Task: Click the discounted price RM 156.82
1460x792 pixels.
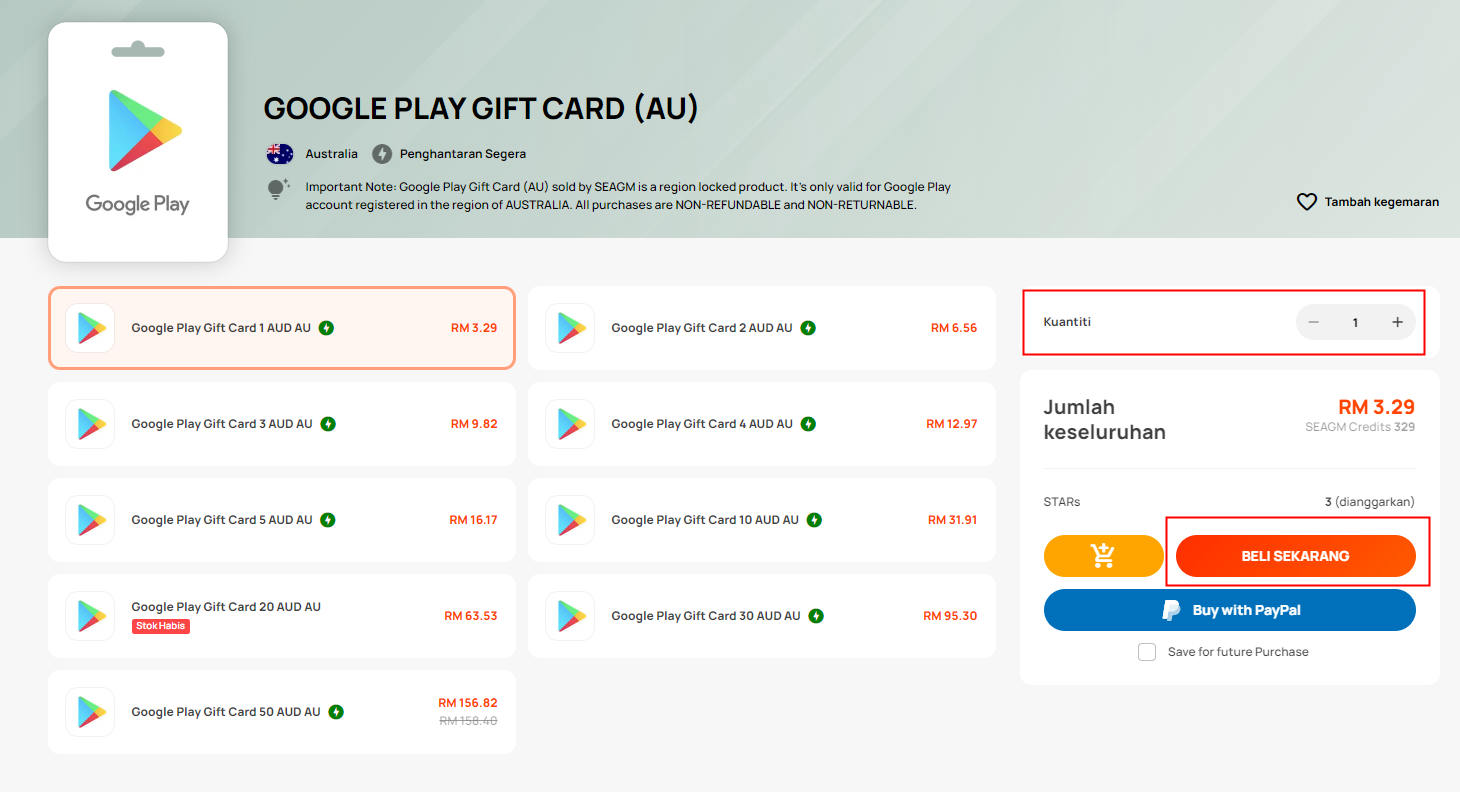Action: tap(468, 703)
